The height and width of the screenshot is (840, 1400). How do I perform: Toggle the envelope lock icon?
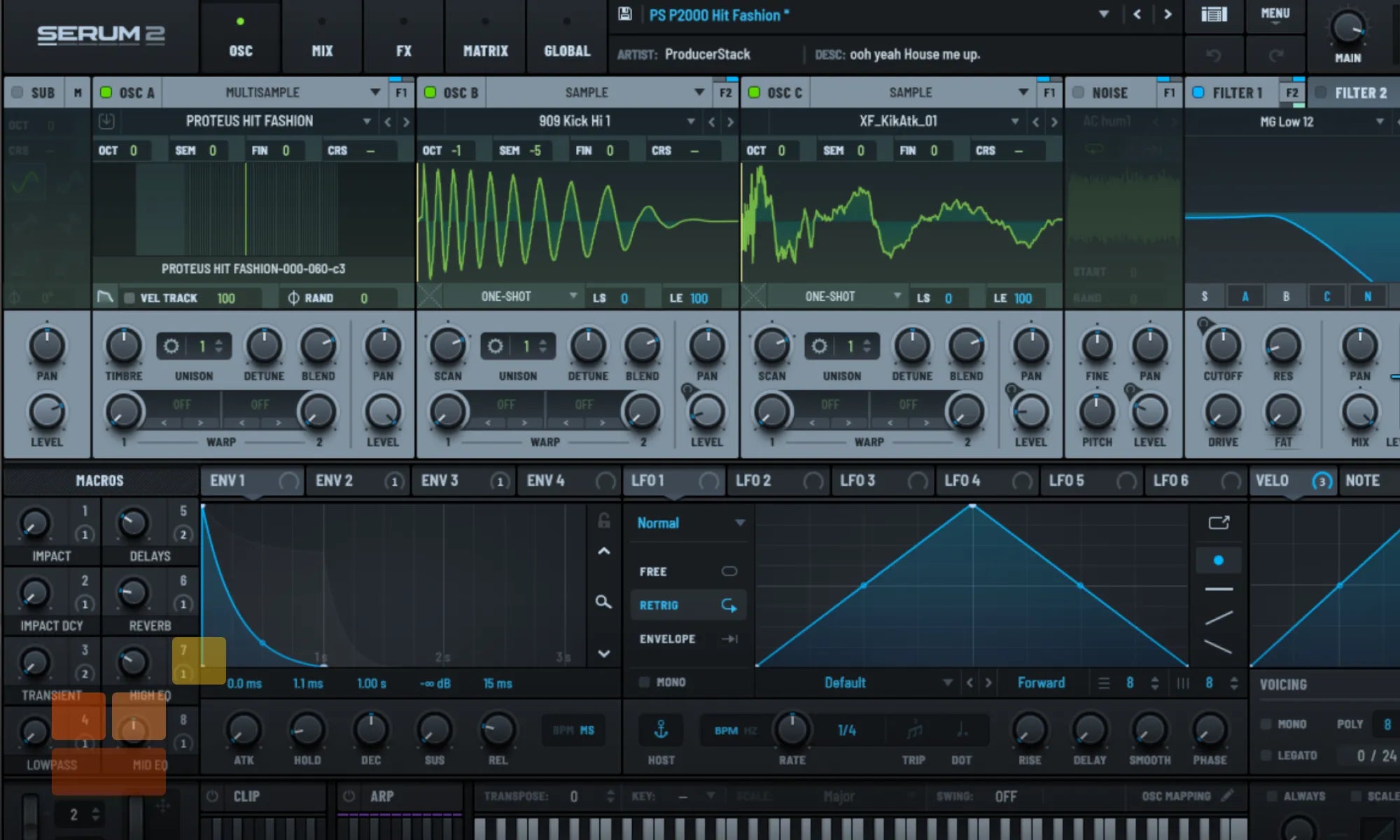click(604, 521)
